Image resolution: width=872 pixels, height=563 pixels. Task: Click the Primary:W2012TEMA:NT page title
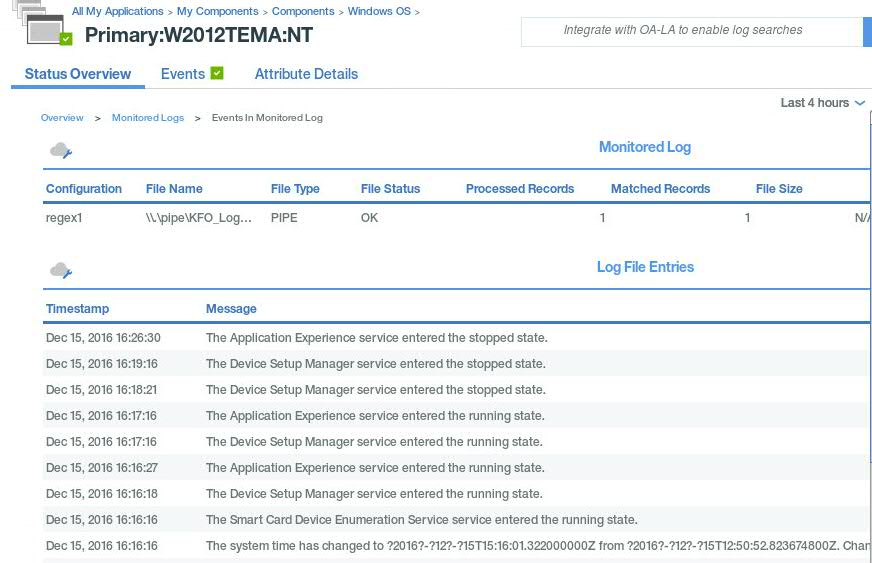click(199, 35)
